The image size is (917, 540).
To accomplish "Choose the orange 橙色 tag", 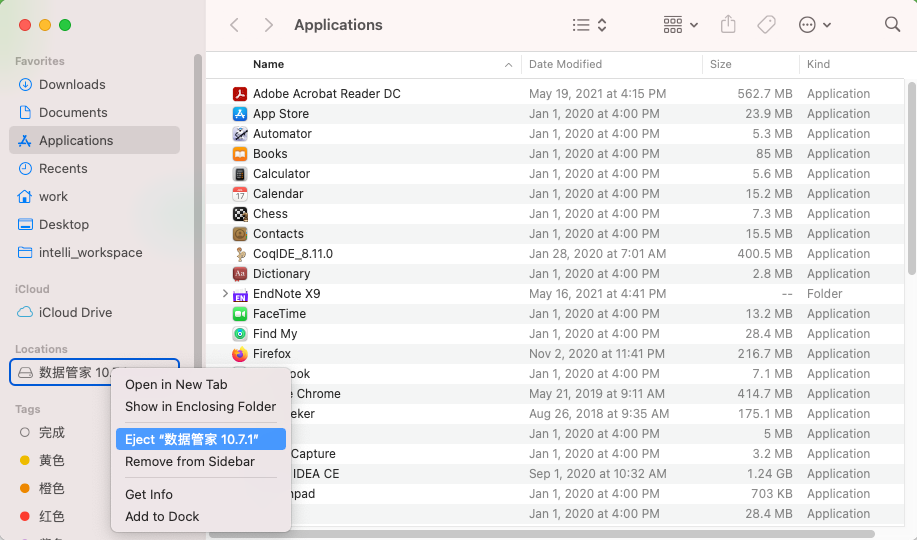I will (51, 489).
